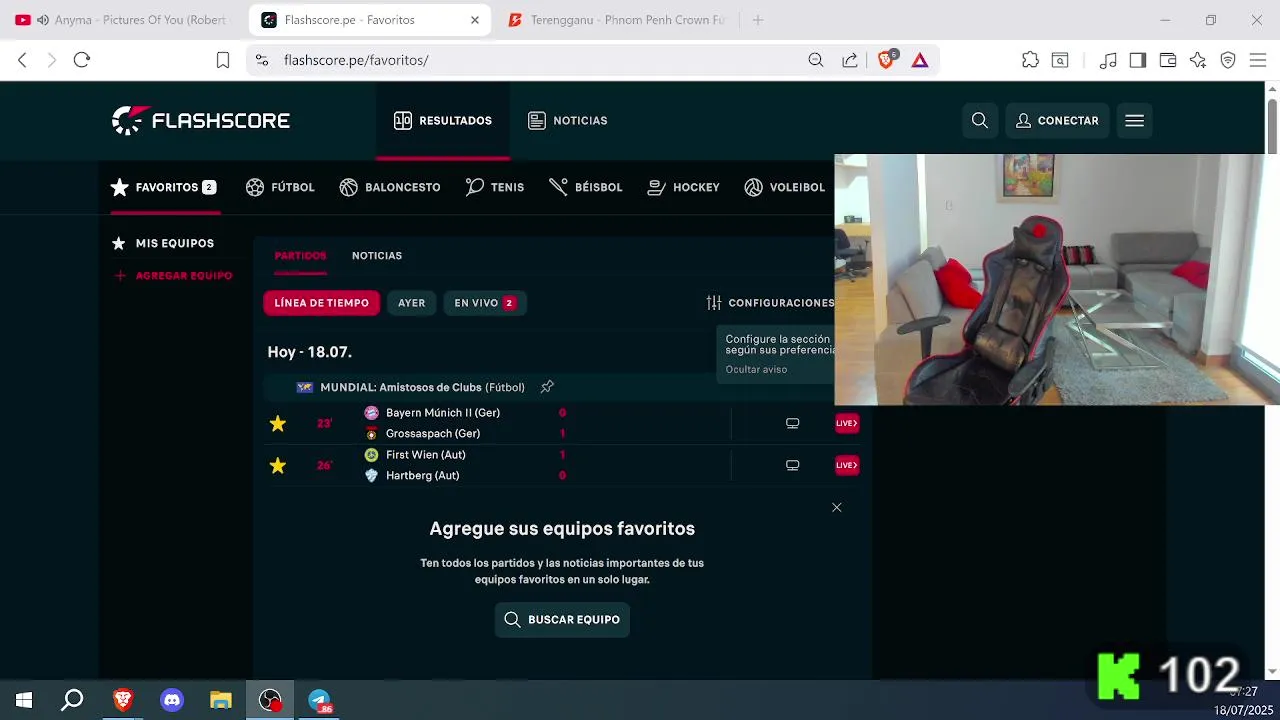1280x720 pixels.
Task: Open the Hartberg (Aut) team
Action: pos(423,476)
